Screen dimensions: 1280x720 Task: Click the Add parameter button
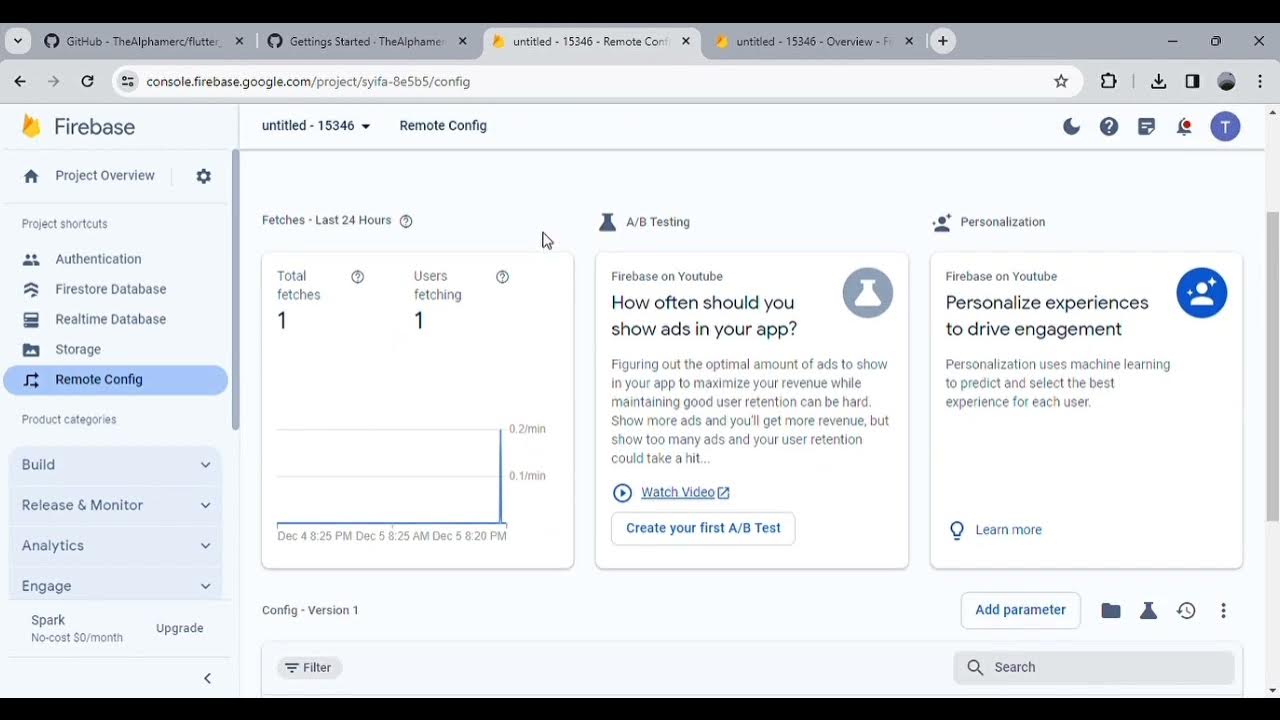pyautogui.click(x=1020, y=610)
